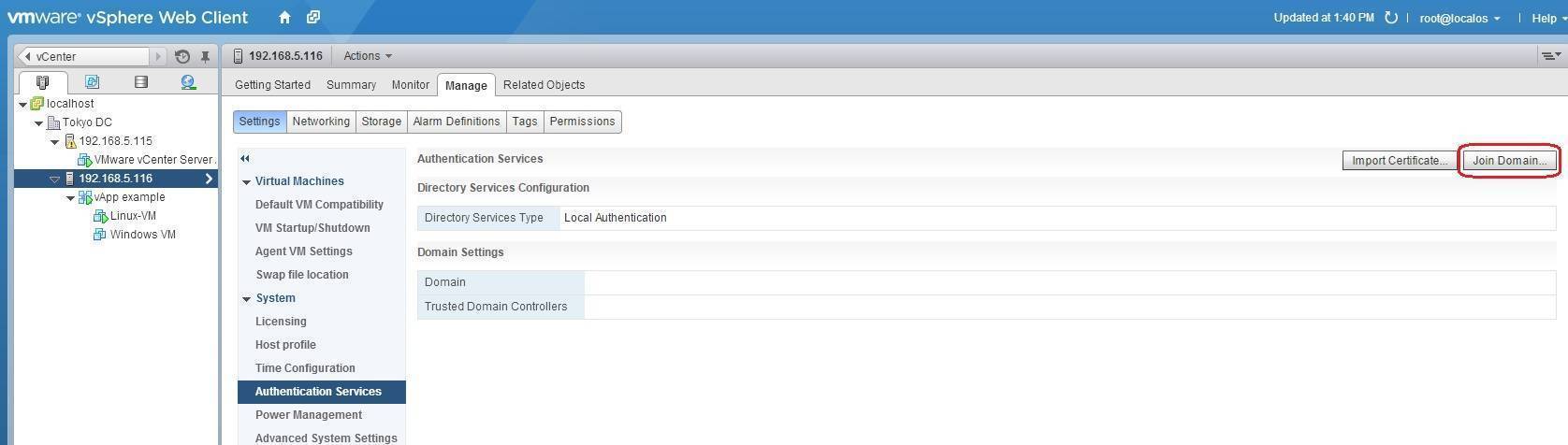Drill into 192.168.5.116 with right chevron
The width and height of the screenshot is (1568, 445).
pos(209,179)
